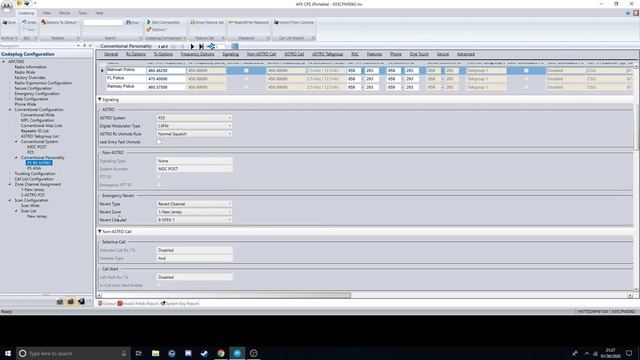Start Comparison with the green arrow
The height and width of the screenshot is (360, 640).
click(149, 22)
